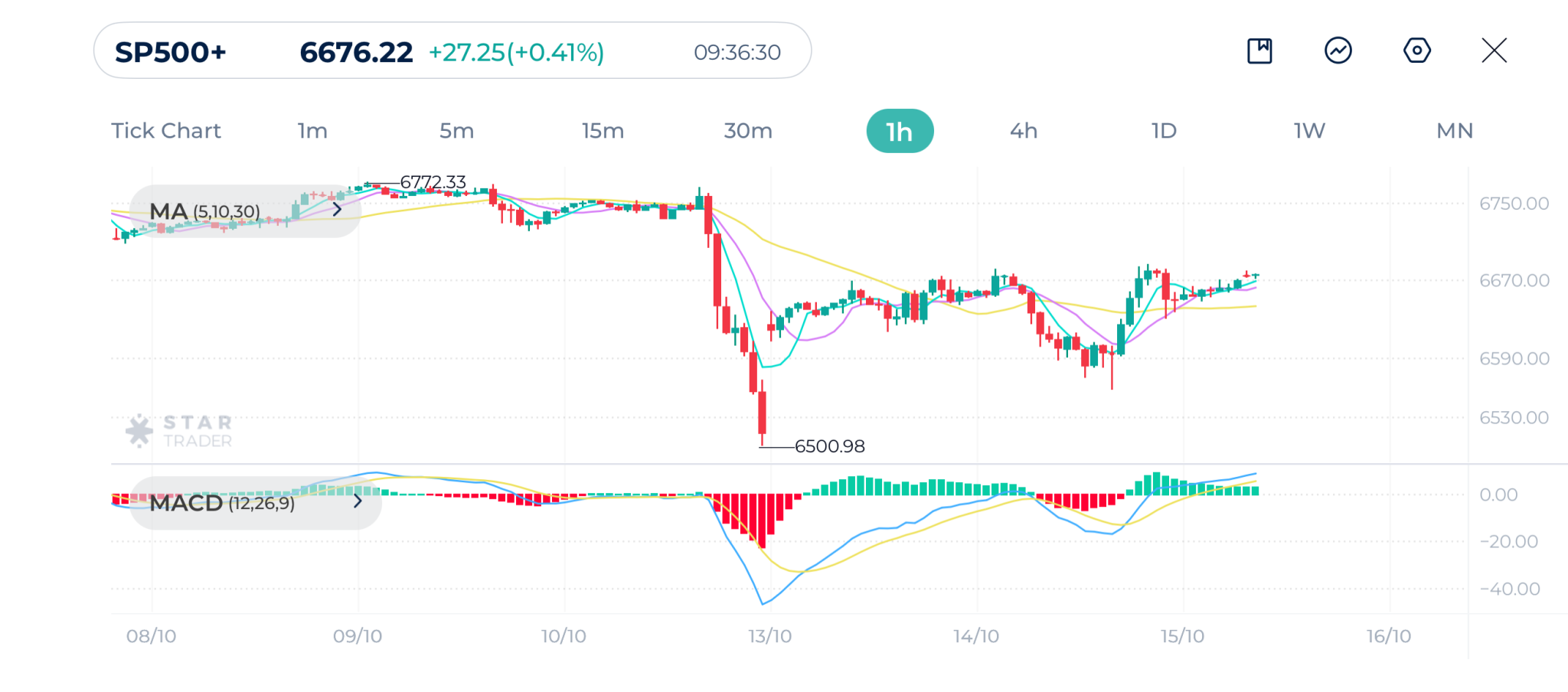Expand the MA (5,10,30) indicator chevron
Viewport: 1568px width, 692px height.
337,210
